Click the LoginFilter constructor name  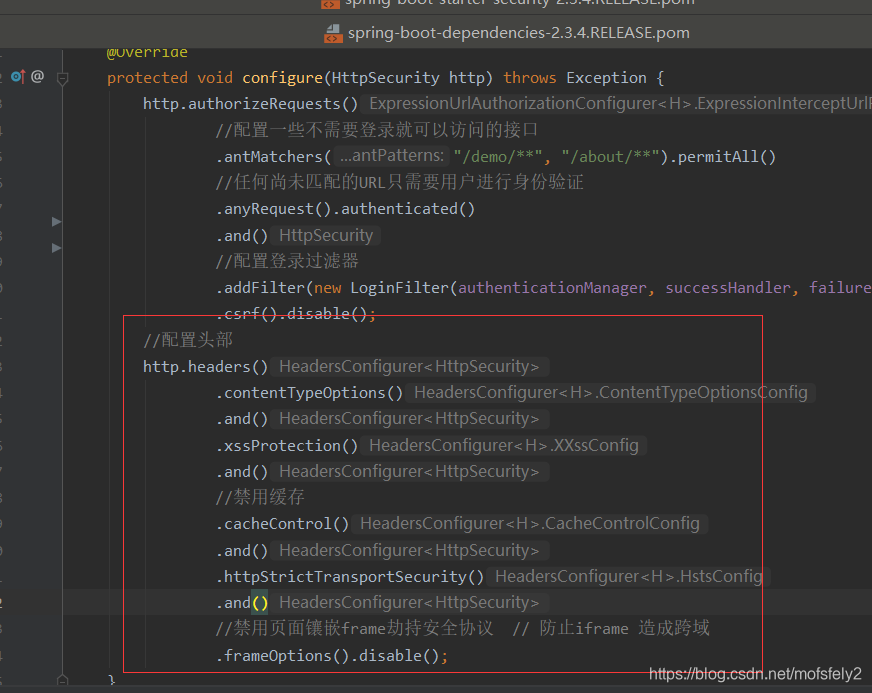[399, 288]
